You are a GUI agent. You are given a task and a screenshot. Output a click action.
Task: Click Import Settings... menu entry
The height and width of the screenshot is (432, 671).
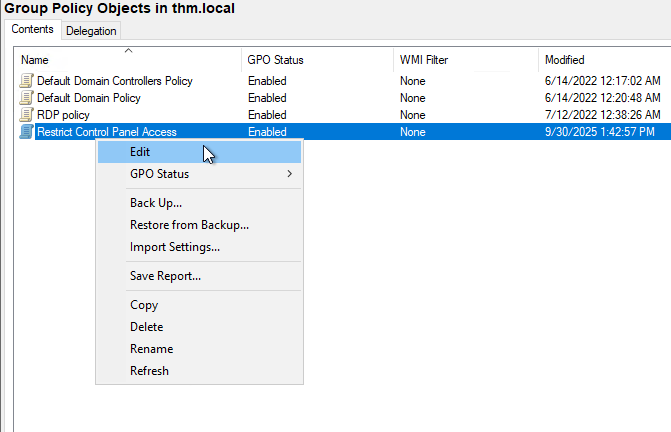[175, 247]
